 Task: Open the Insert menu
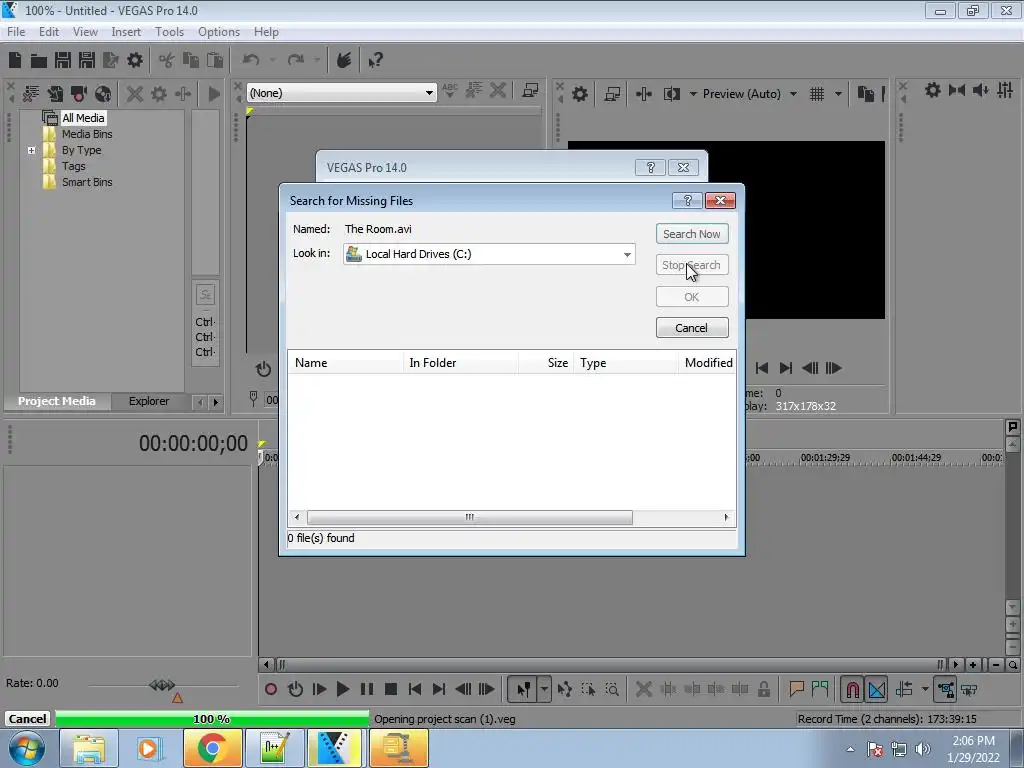(x=126, y=31)
